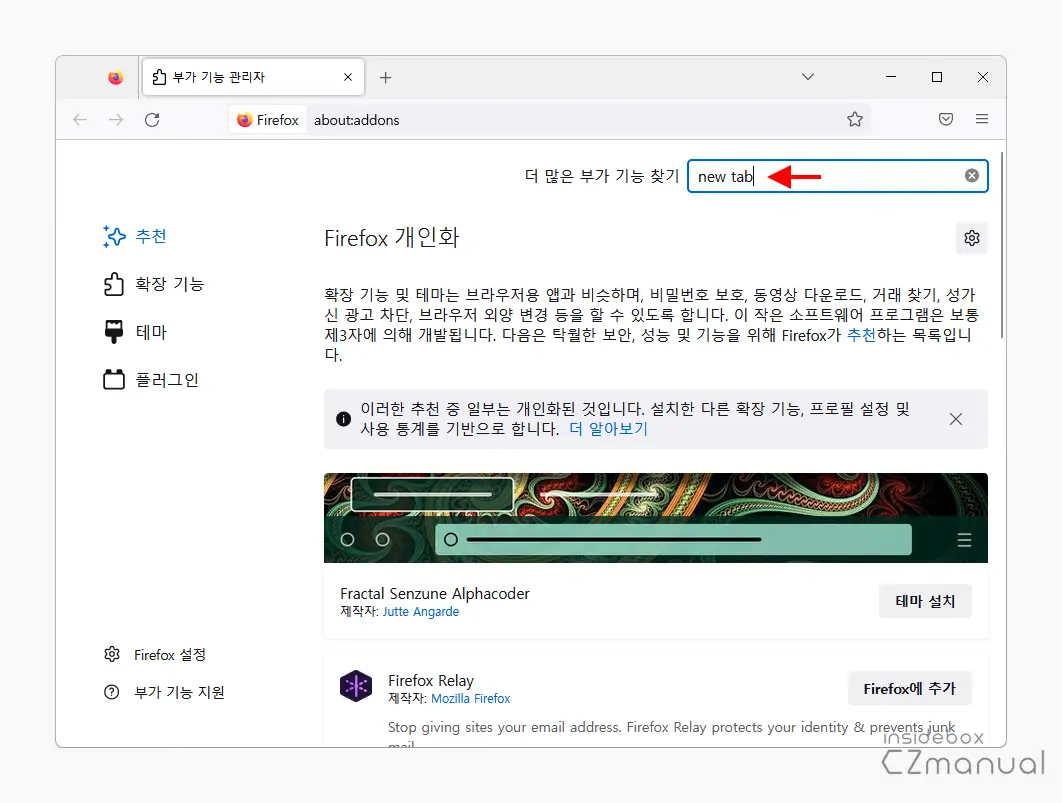The height and width of the screenshot is (803, 1062).
Task: Click the Firefox 개인화 heading
Action: 391,238
